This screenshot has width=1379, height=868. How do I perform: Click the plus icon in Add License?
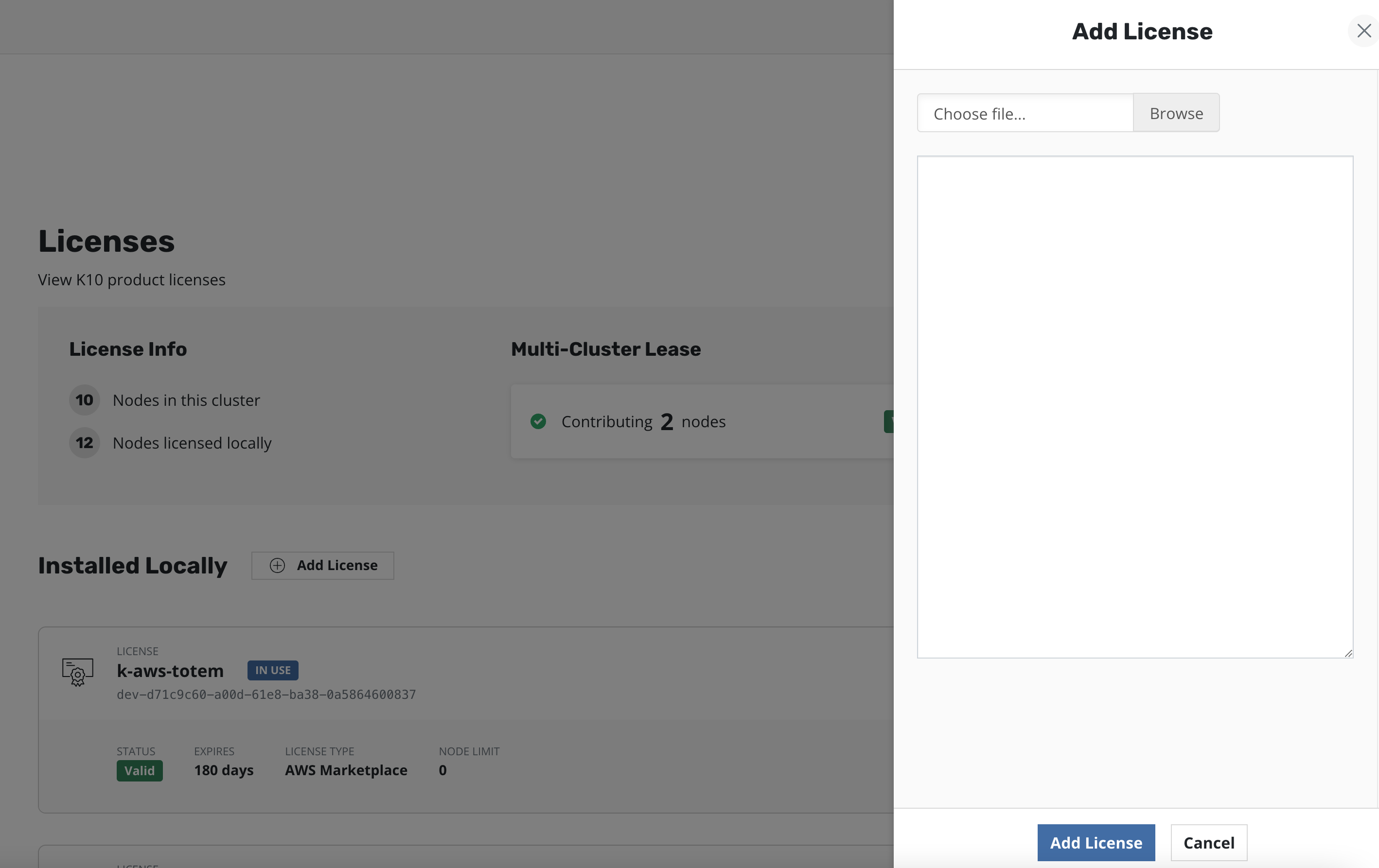point(277,565)
